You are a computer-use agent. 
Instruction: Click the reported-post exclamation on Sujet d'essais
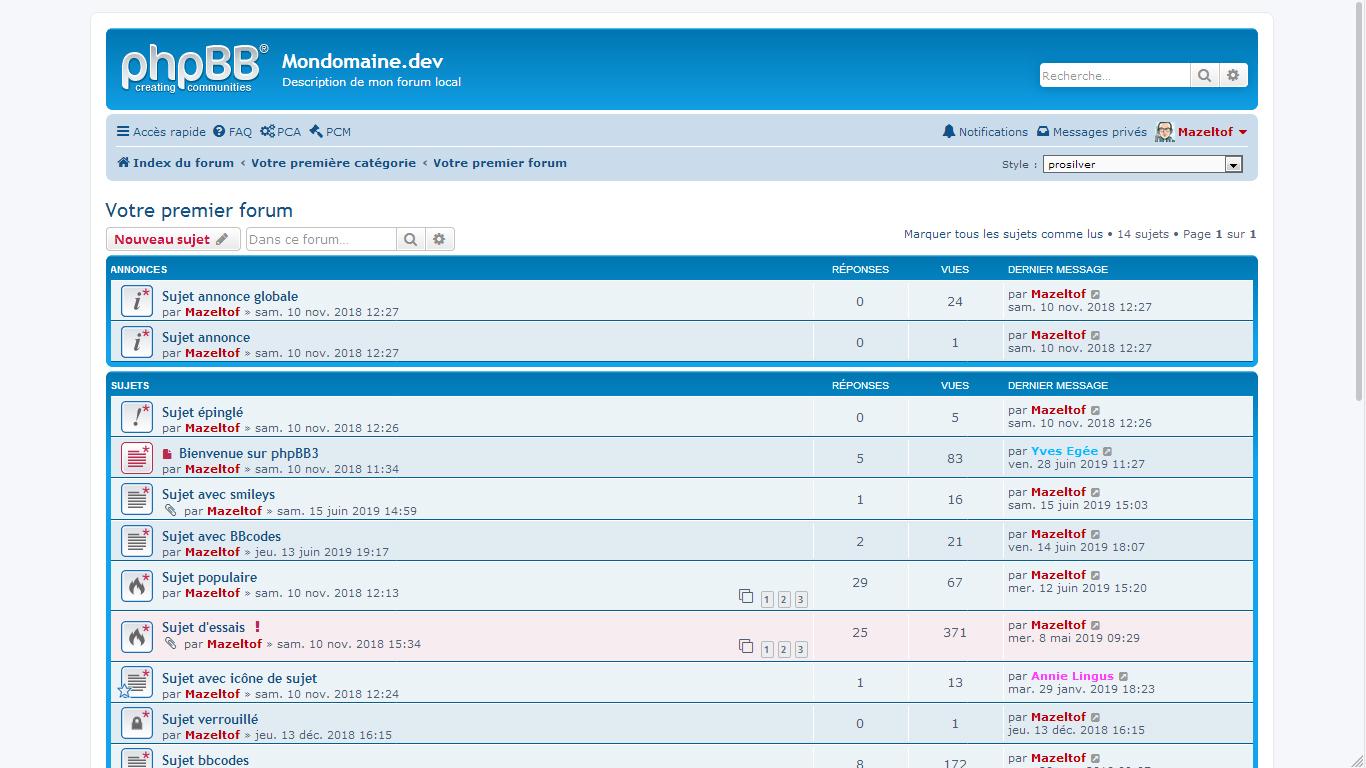(x=257, y=628)
